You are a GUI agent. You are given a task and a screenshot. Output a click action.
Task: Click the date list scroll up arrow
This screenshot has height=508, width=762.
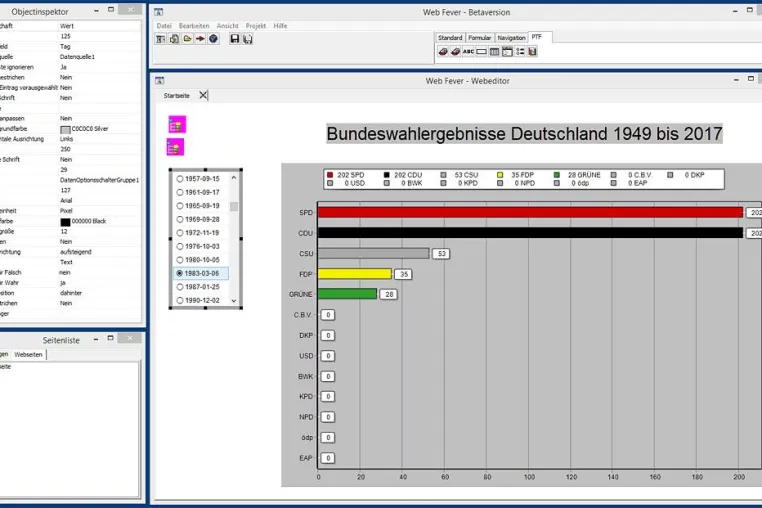tap(234, 178)
